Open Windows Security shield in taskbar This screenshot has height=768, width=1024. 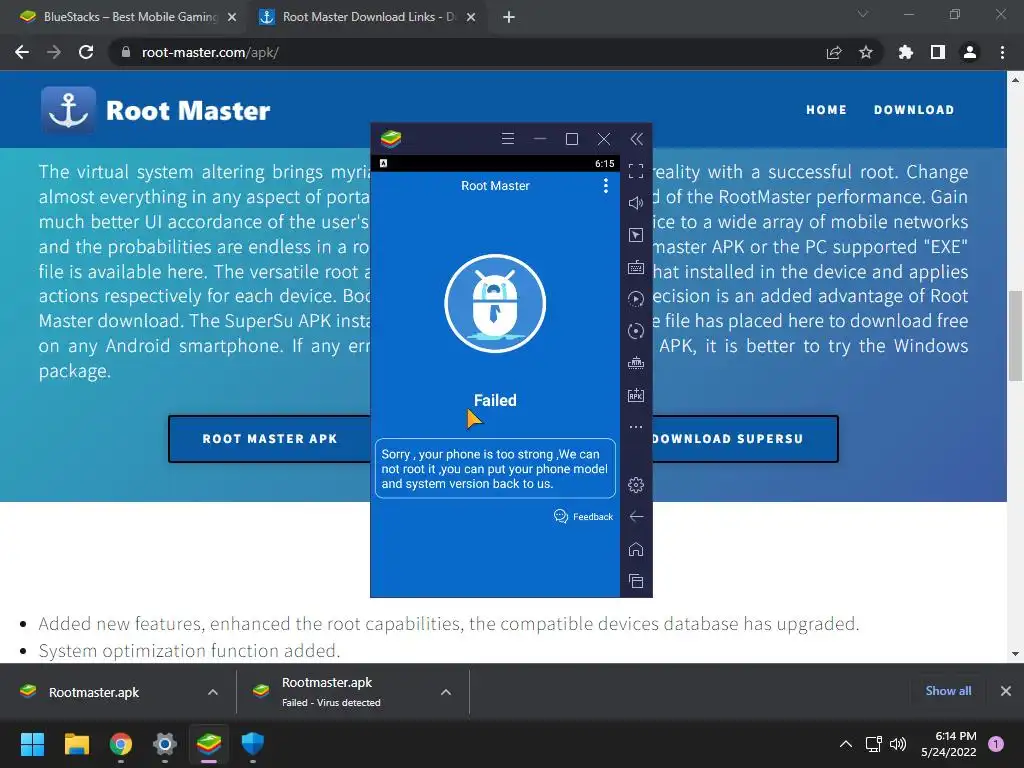[253, 744]
